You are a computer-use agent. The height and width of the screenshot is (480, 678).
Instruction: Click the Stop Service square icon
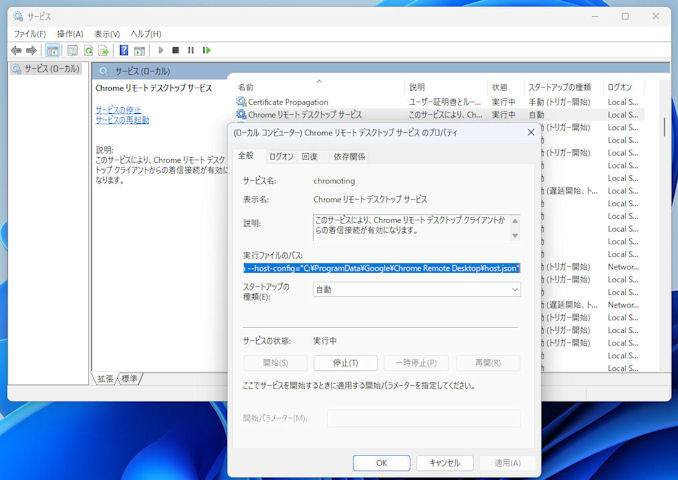[x=176, y=51]
